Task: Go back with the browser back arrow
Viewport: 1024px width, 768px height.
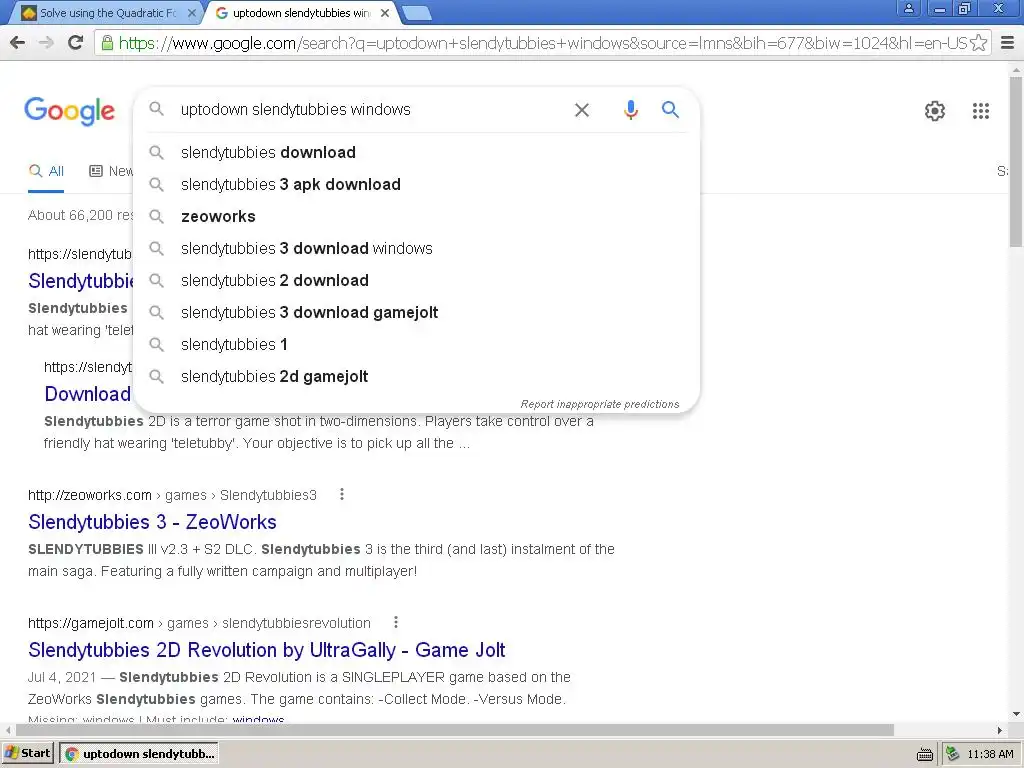Action: [x=18, y=43]
